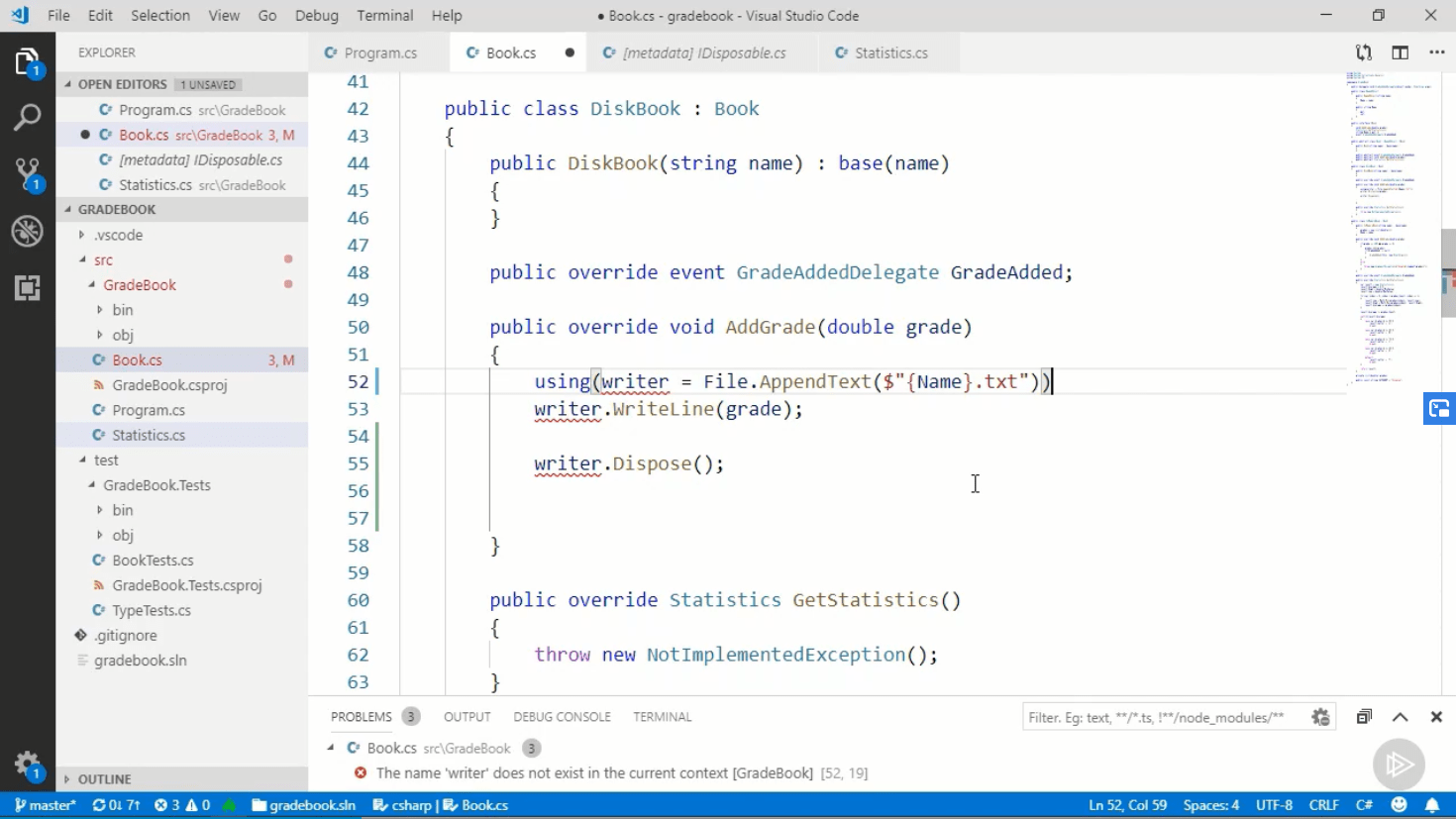Click UTF-8 encoding in status bar

click(1274, 805)
